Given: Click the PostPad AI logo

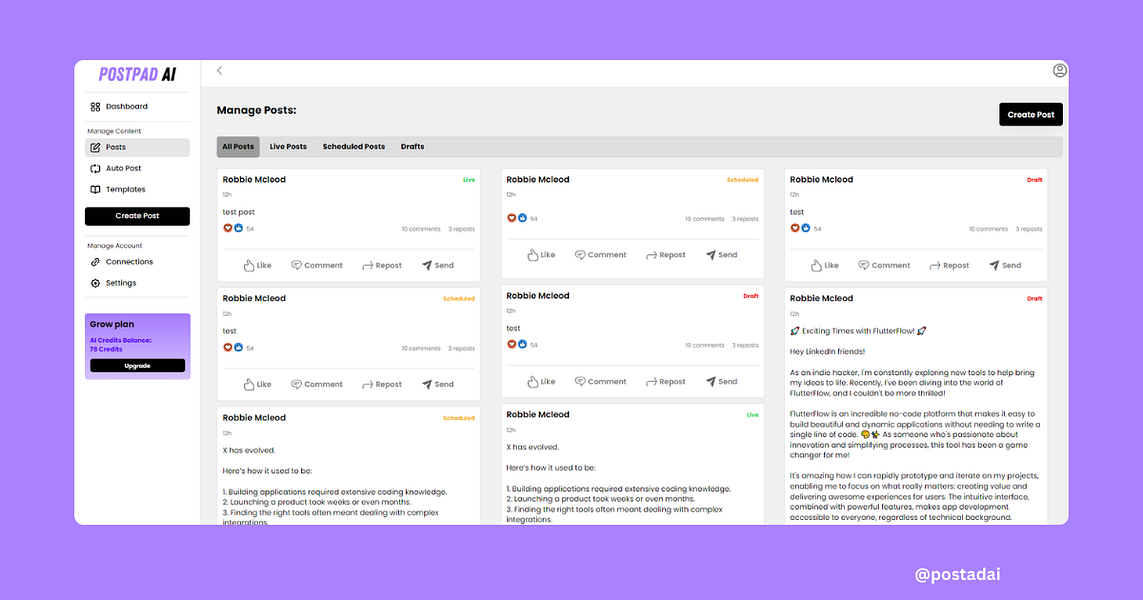Looking at the screenshot, I should [x=137, y=74].
